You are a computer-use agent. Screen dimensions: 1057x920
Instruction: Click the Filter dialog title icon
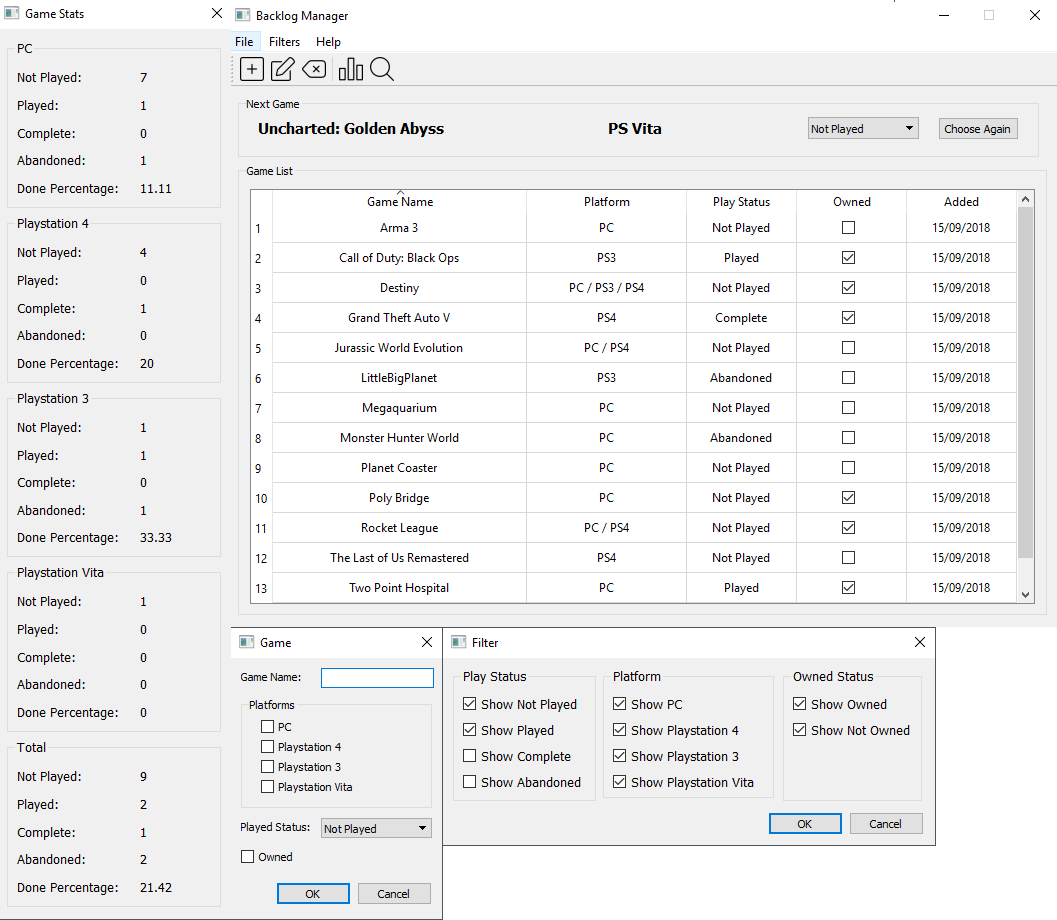tap(458, 642)
